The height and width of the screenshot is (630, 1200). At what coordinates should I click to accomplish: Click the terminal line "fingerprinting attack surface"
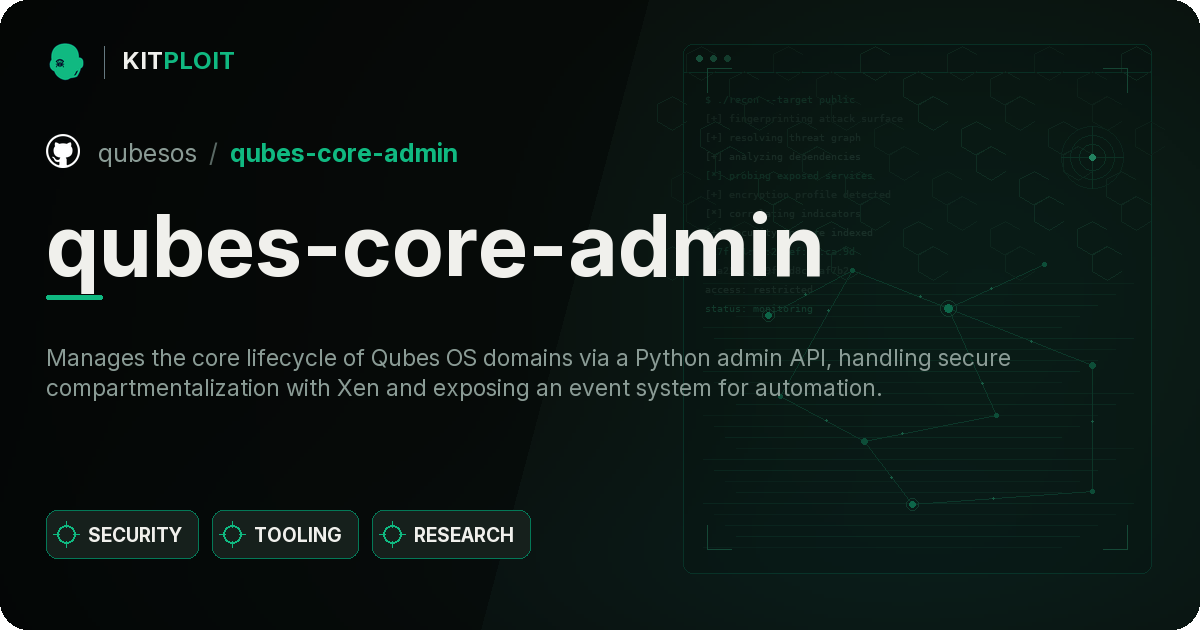804,119
